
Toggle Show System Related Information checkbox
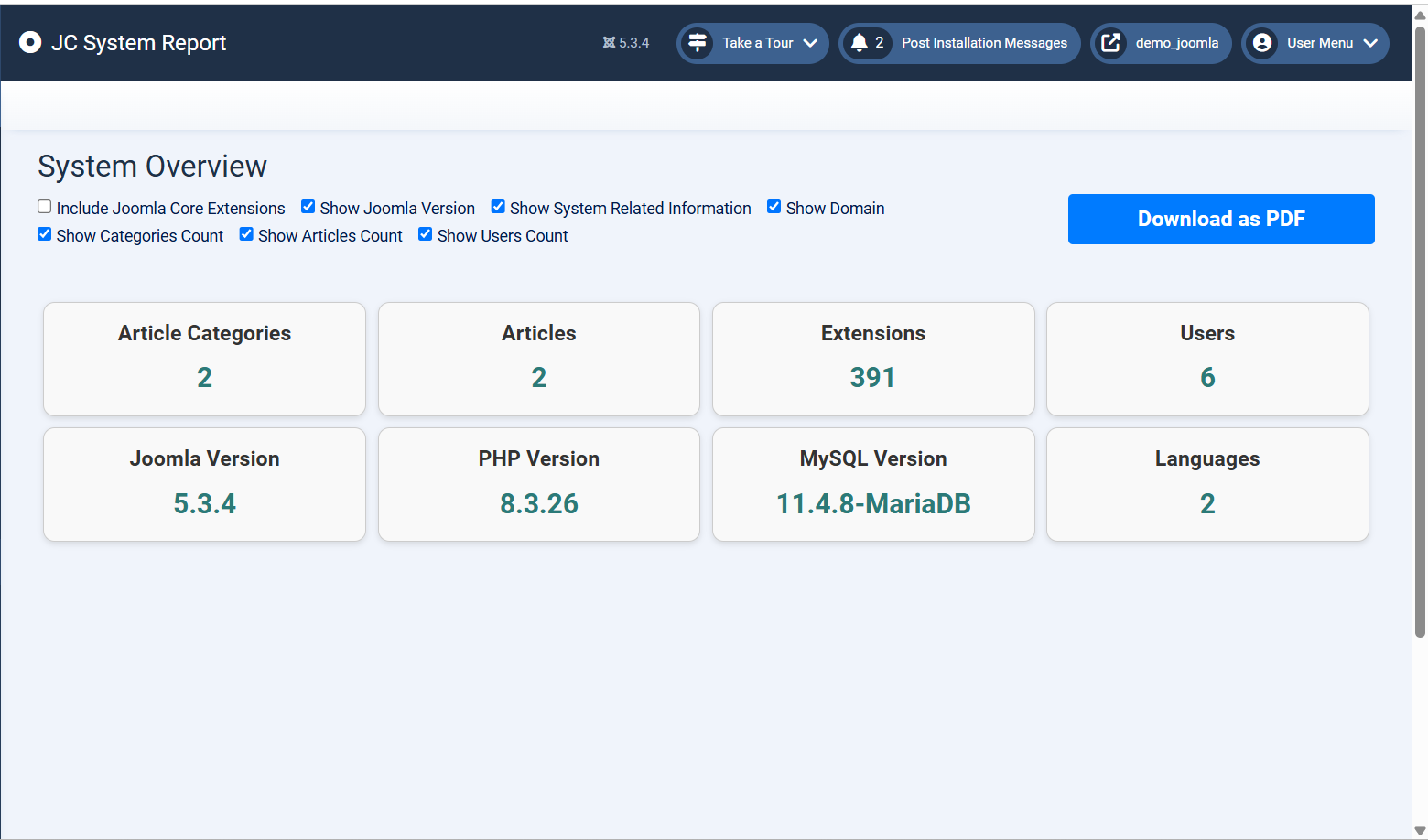(498, 207)
